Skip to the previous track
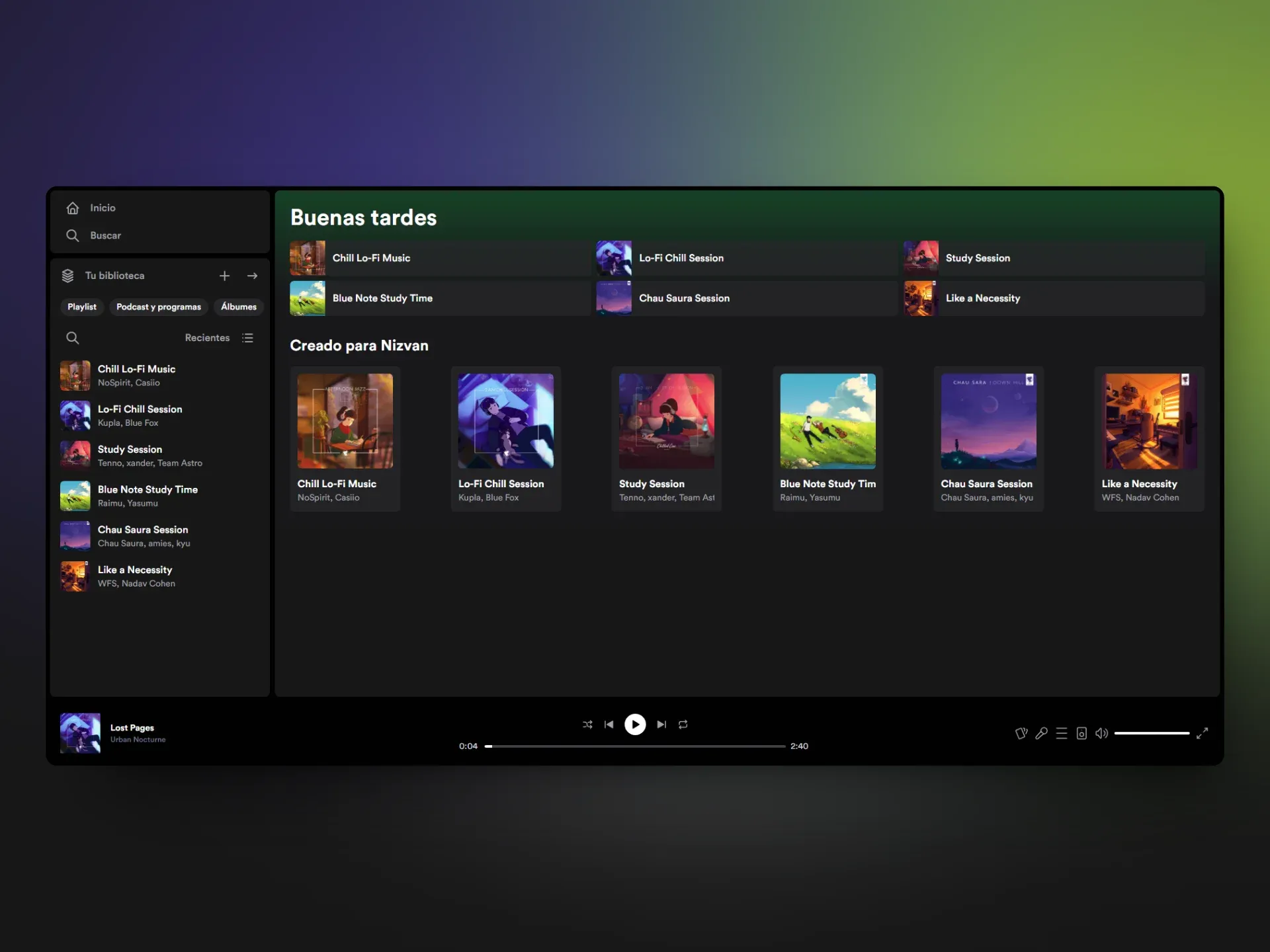 (x=609, y=725)
